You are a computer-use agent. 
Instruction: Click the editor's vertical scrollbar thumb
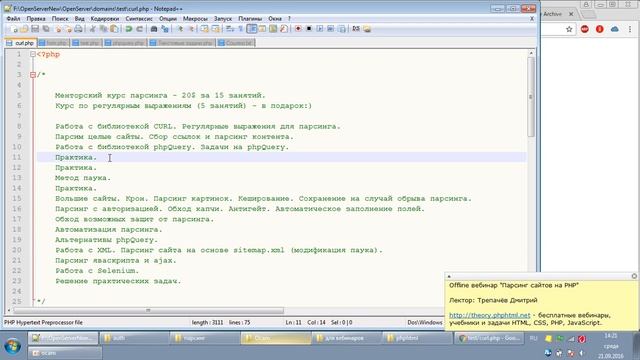531,97
